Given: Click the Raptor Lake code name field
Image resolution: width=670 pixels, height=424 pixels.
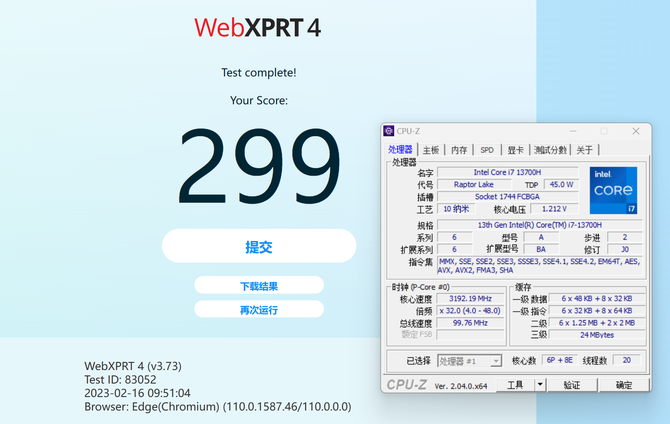Looking at the screenshot, I should pos(474,184).
